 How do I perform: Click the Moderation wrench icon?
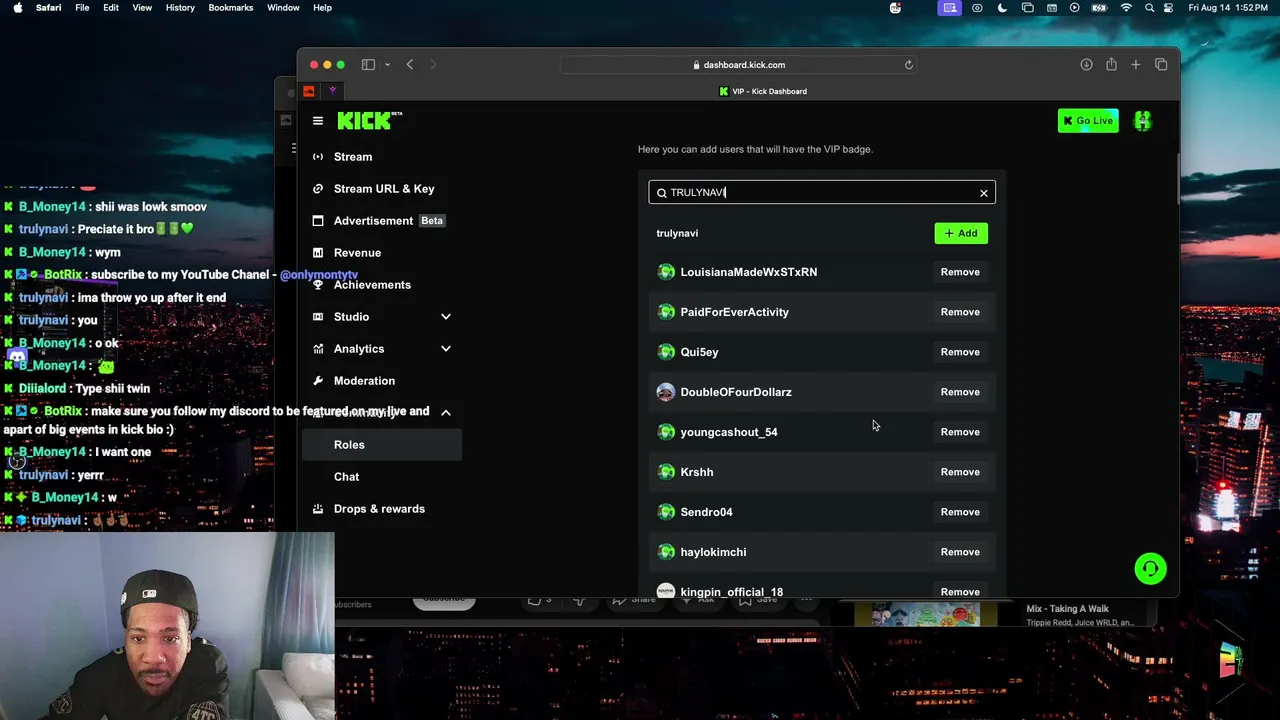(x=318, y=381)
